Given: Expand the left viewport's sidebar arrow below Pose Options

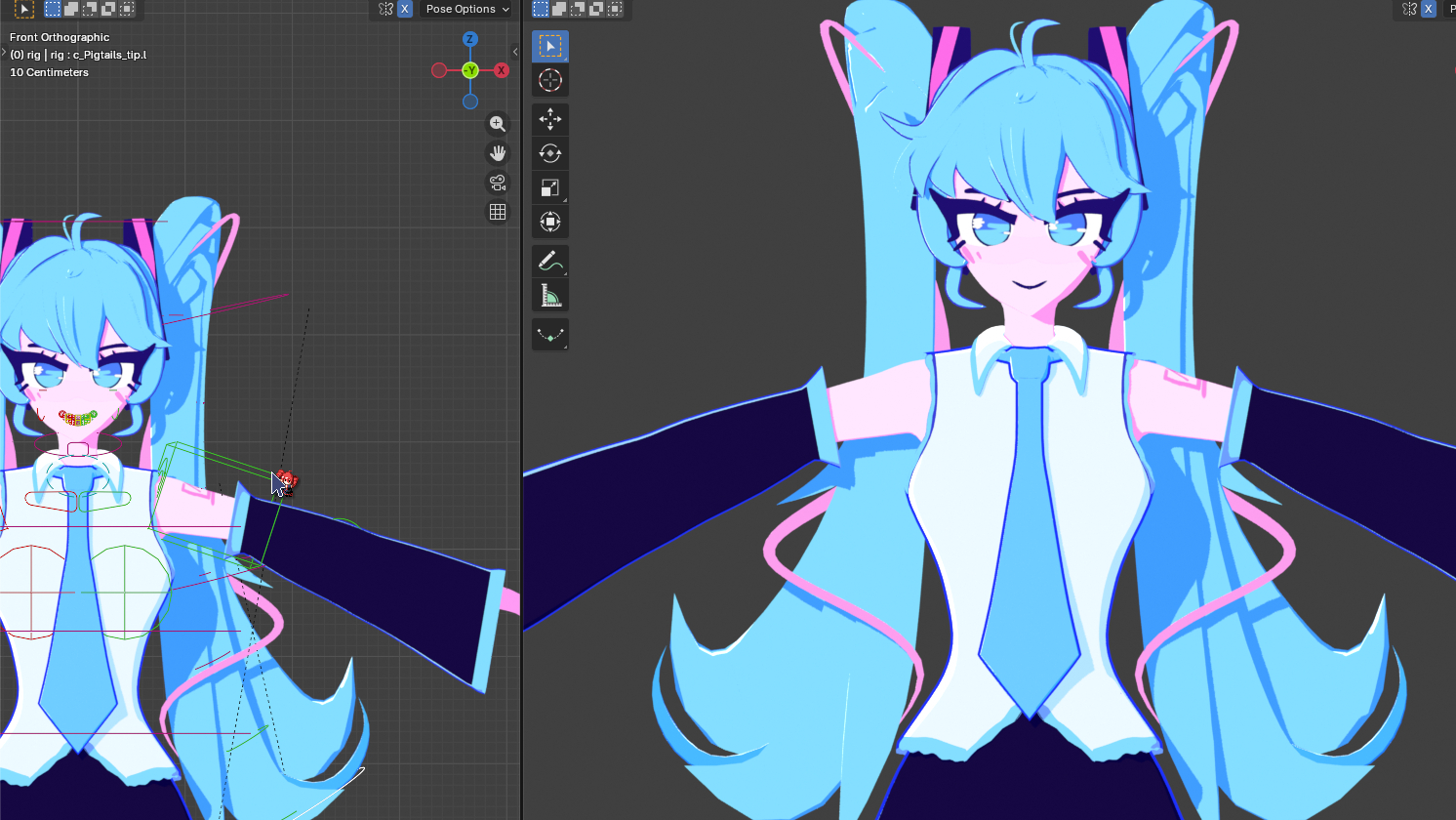Looking at the screenshot, I should click(515, 52).
